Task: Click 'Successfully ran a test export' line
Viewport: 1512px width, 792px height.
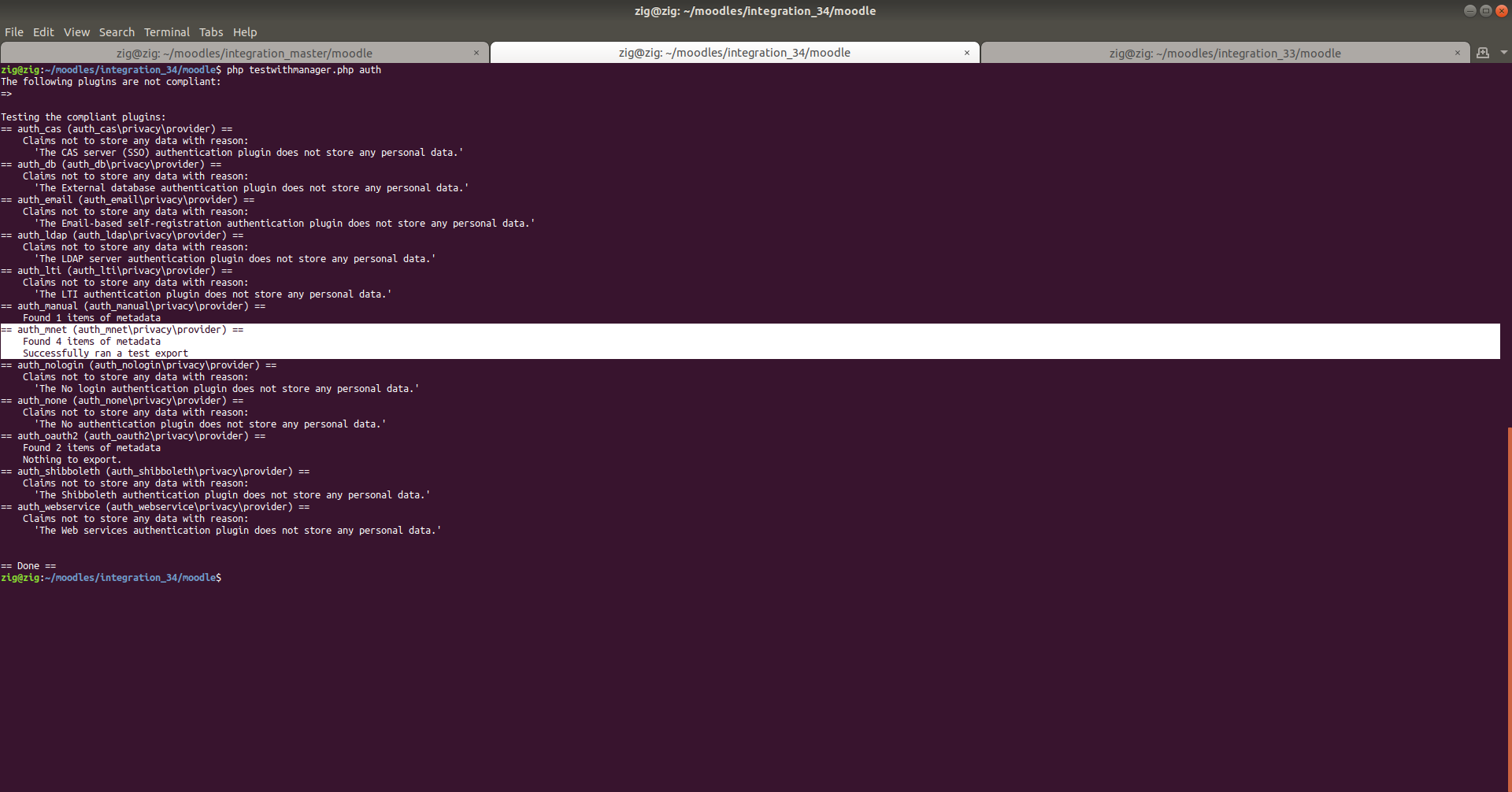Action: pos(106,353)
